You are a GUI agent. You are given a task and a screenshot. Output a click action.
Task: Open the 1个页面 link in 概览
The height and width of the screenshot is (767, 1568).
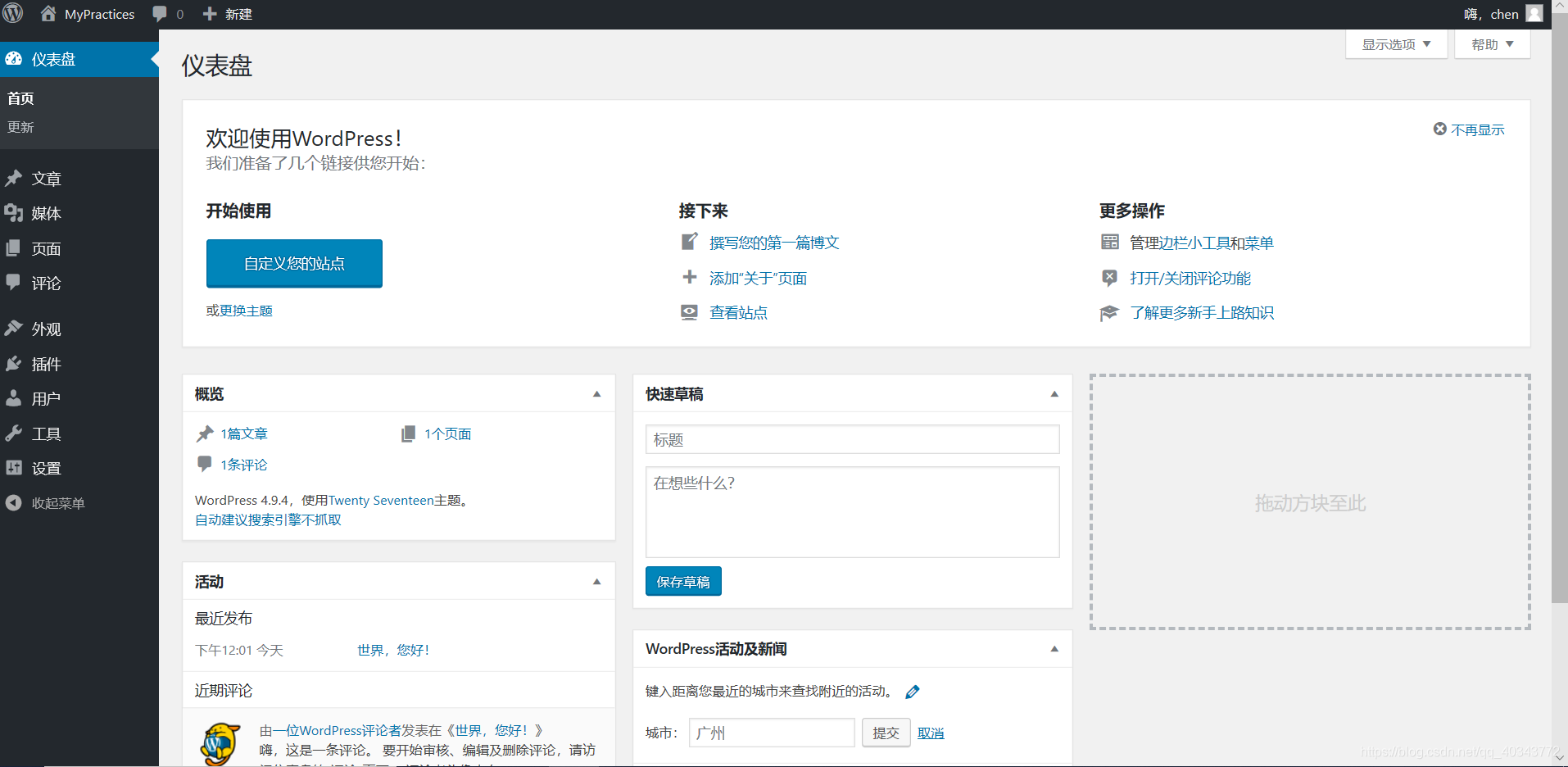[x=447, y=433]
